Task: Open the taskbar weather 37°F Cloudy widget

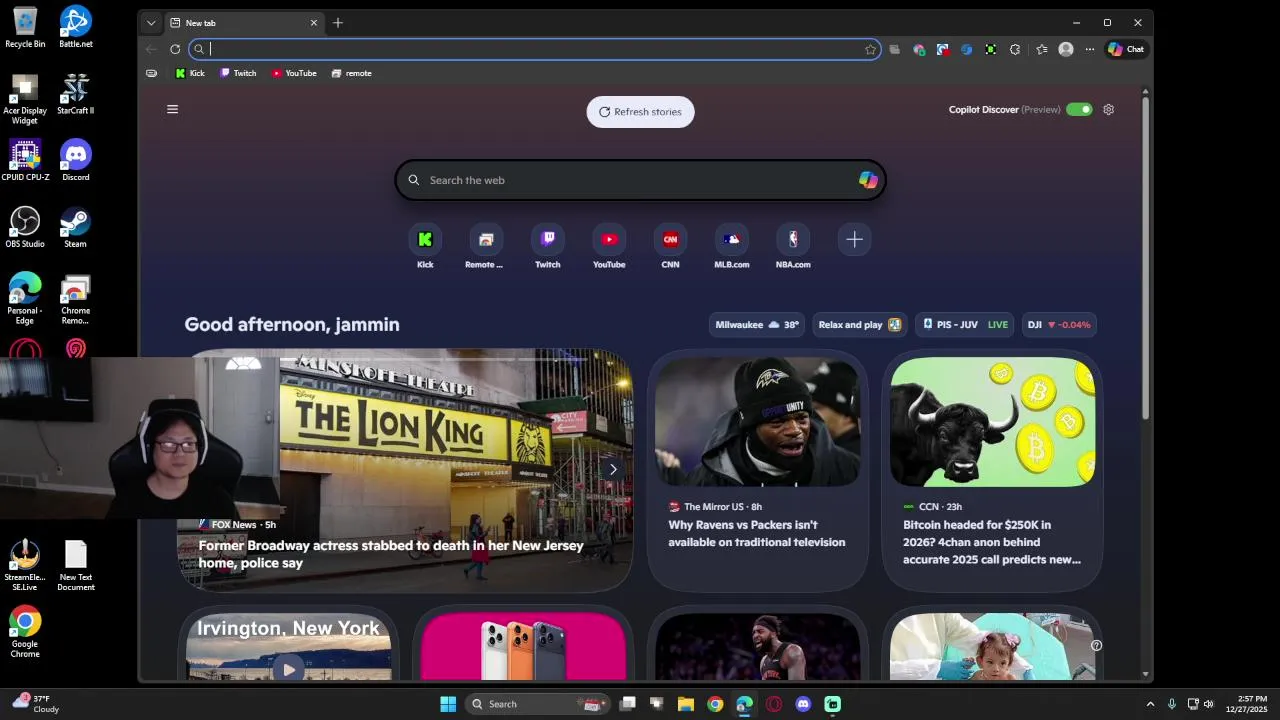Action: click(35, 704)
